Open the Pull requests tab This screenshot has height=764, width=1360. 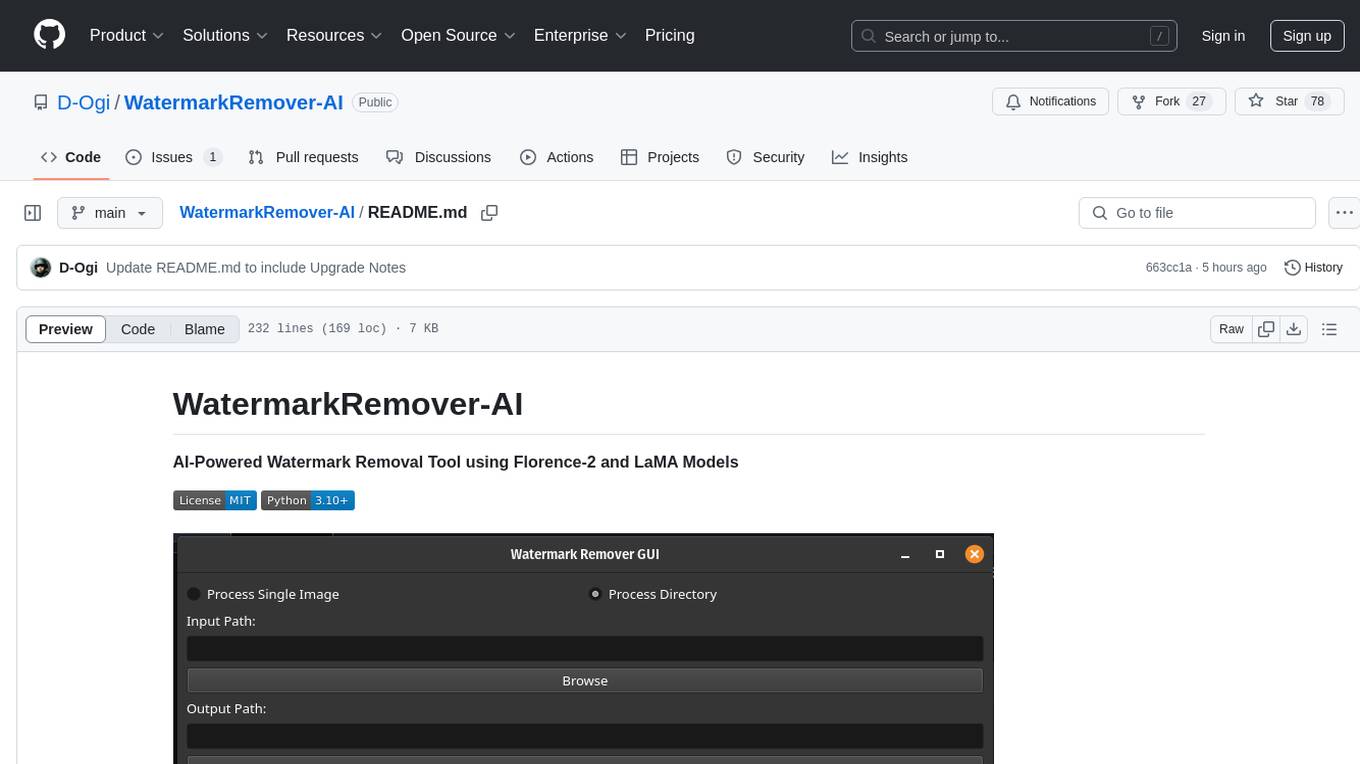[x=303, y=157]
